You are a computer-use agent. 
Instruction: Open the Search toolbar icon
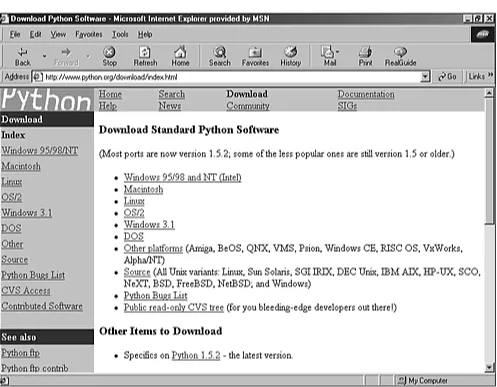(x=220, y=52)
